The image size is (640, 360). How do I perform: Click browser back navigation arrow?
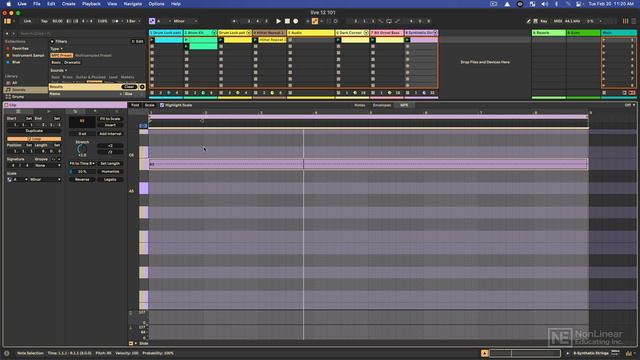[7, 33]
